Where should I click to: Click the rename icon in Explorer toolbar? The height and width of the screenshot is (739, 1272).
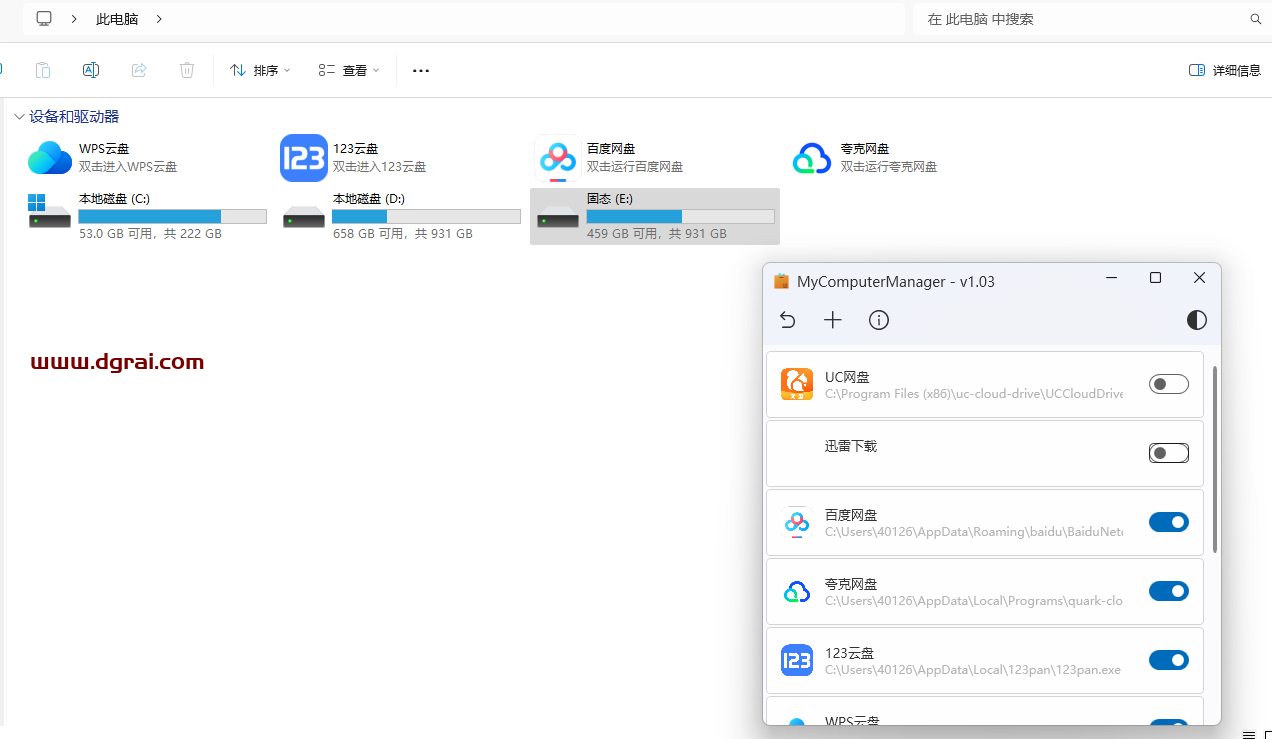coord(91,70)
